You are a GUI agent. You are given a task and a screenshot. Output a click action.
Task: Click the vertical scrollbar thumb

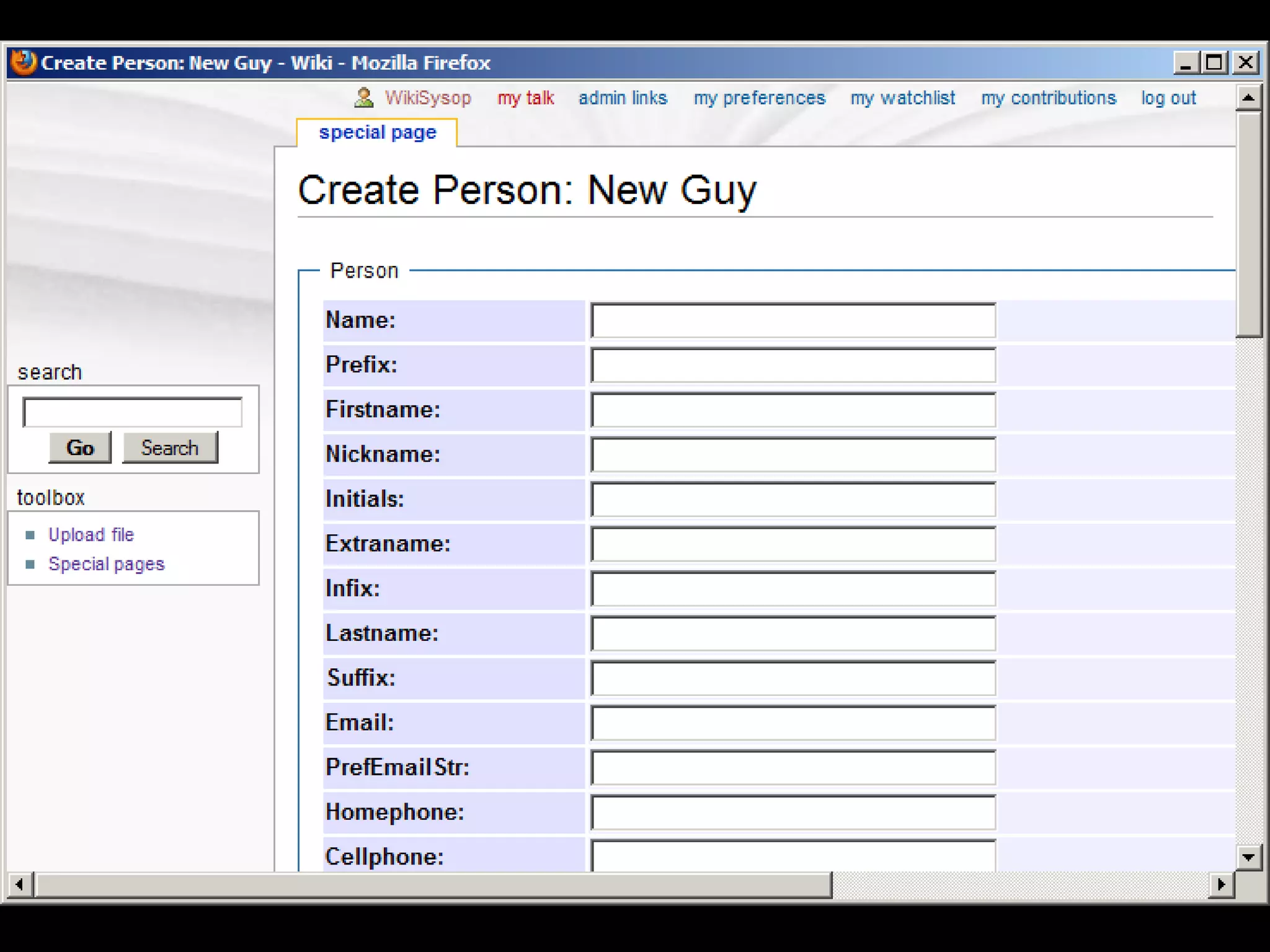(1248, 223)
